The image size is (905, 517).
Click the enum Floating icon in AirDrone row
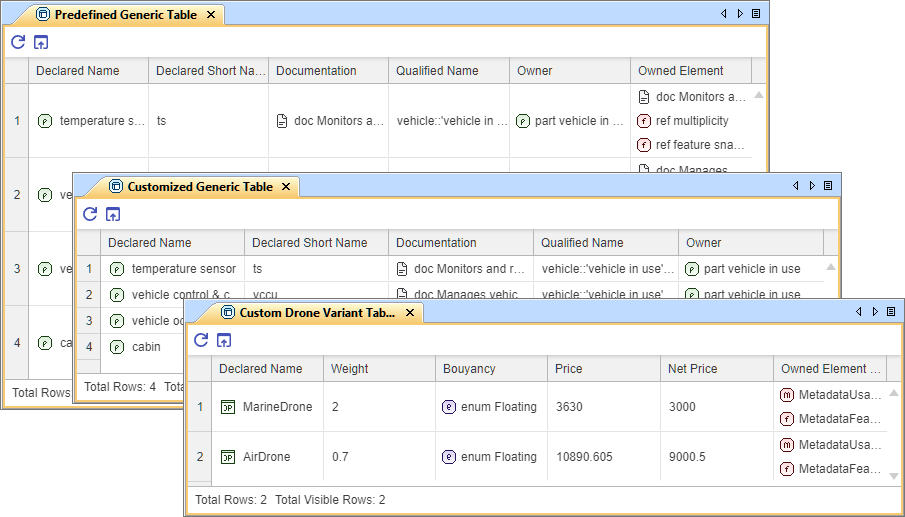click(x=449, y=457)
